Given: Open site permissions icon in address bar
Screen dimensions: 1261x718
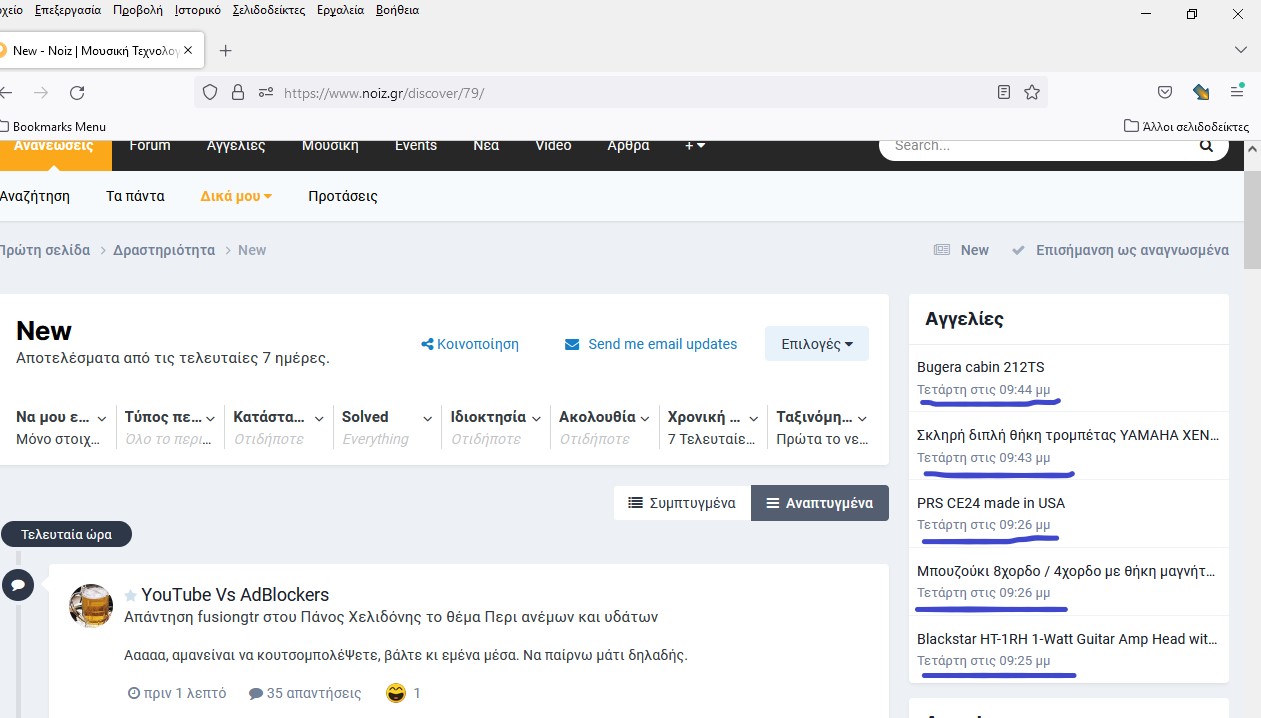Looking at the screenshot, I should click(x=266, y=92).
